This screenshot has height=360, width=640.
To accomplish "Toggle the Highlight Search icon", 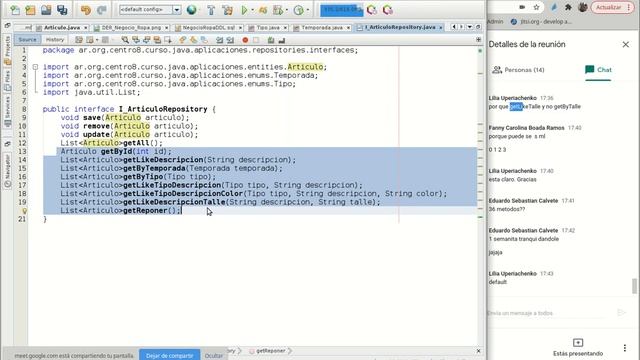I will click(x=157, y=40).
